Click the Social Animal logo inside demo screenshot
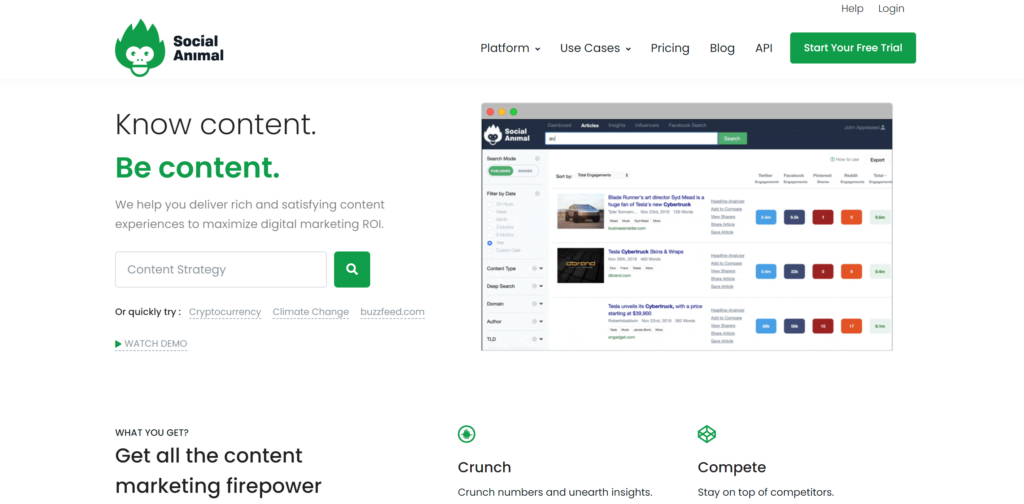The image size is (1024, 504). 505,135
